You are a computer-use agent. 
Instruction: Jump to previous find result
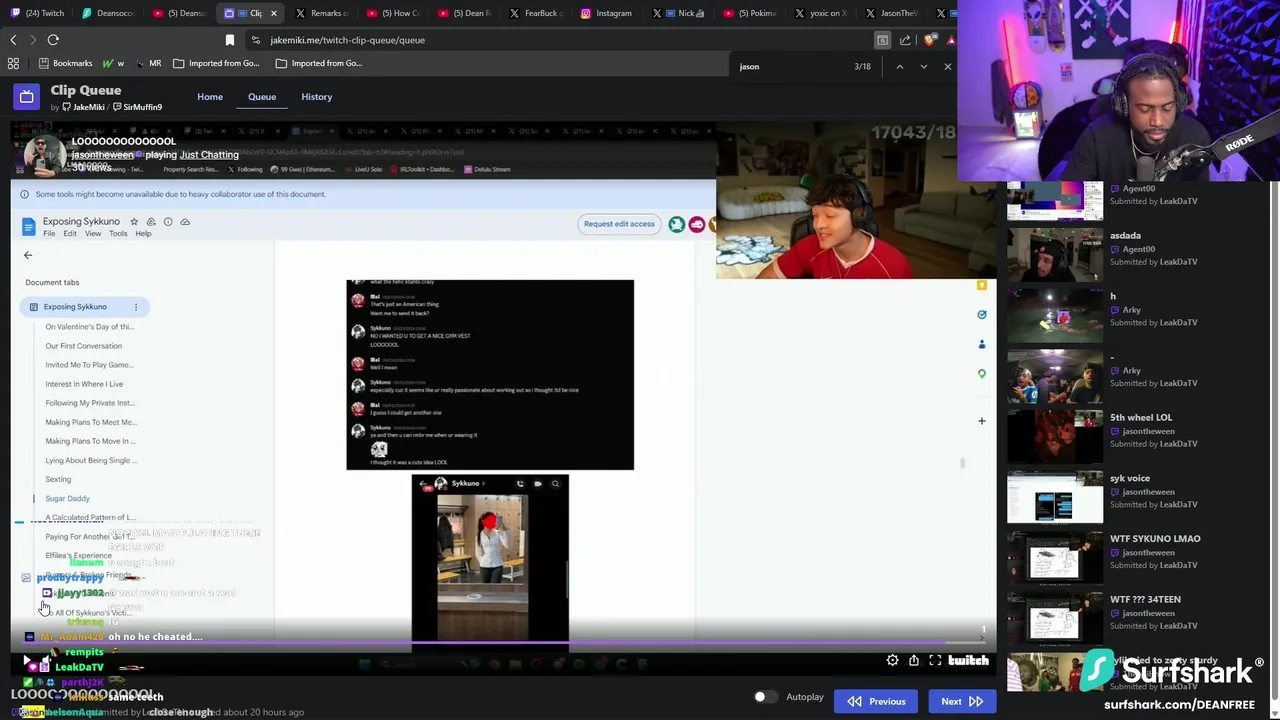(899, 66)
